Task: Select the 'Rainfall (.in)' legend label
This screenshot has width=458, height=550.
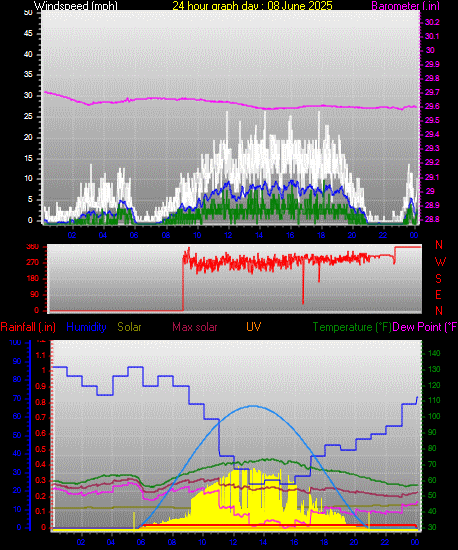Action: click(x=28, y=327)
